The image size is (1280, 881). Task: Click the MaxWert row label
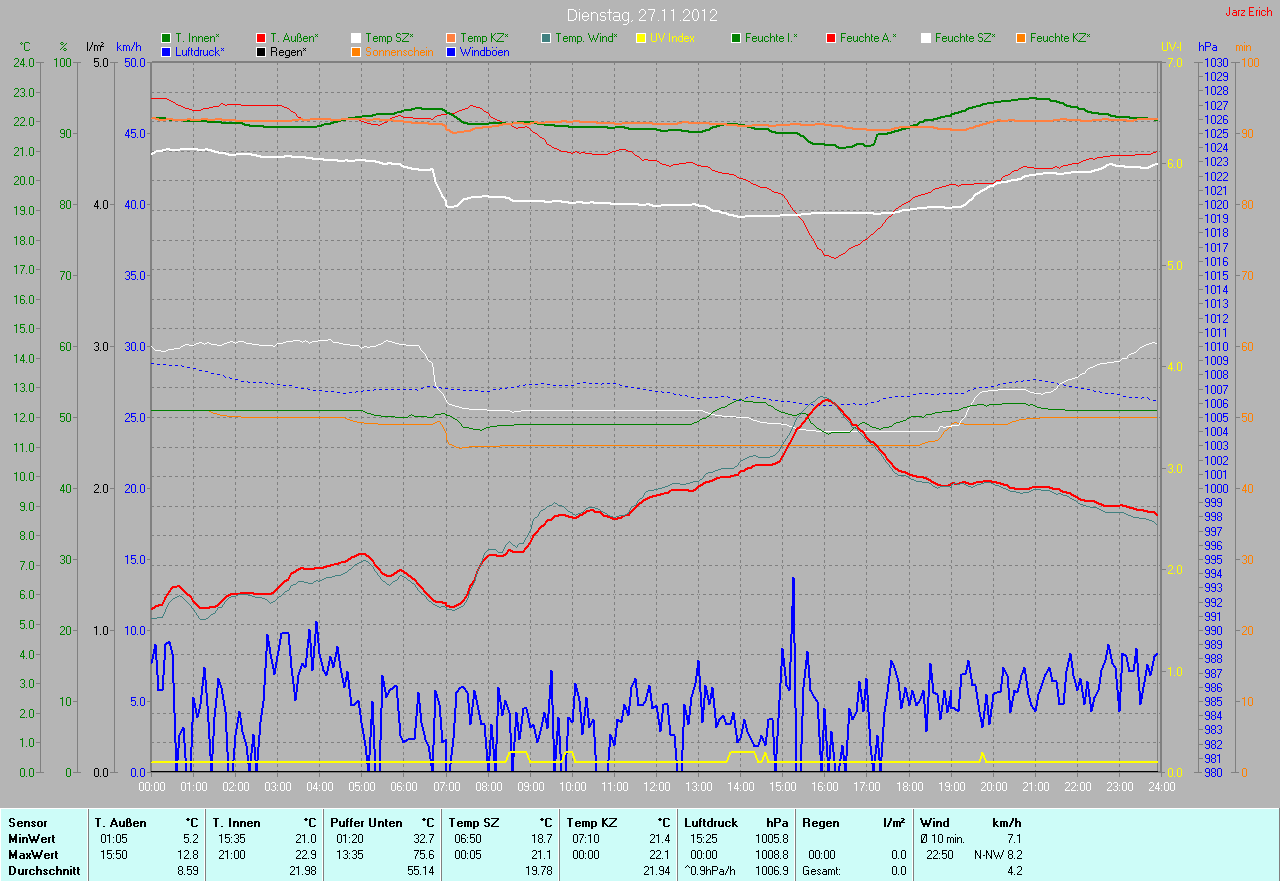(32, 855)
